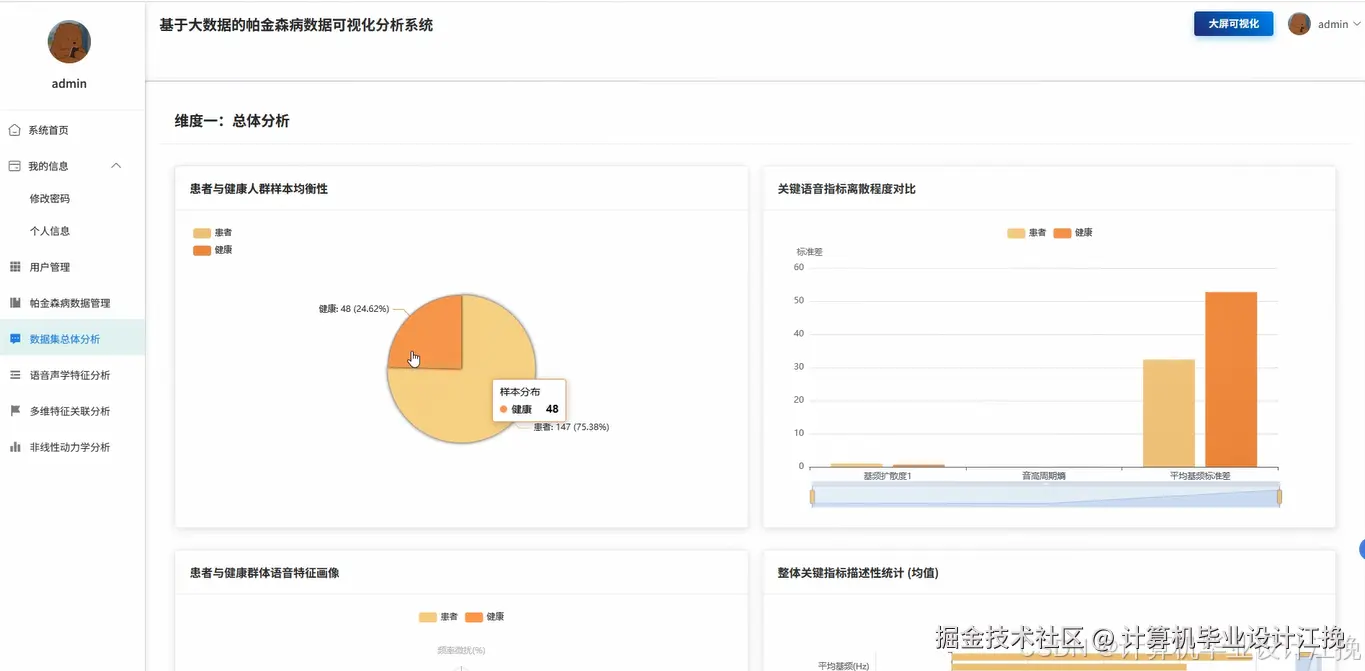The image size is (1365, 671).
Task: Click the admin name under sidebar avatar
Action: click(x=69, y=84)
